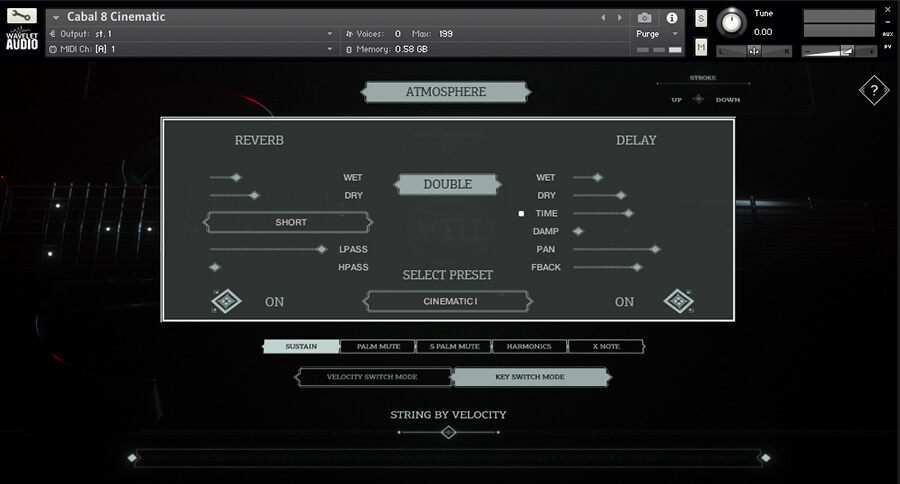Select previous preset left of CINEMATIC I

[x=366, y=301]
